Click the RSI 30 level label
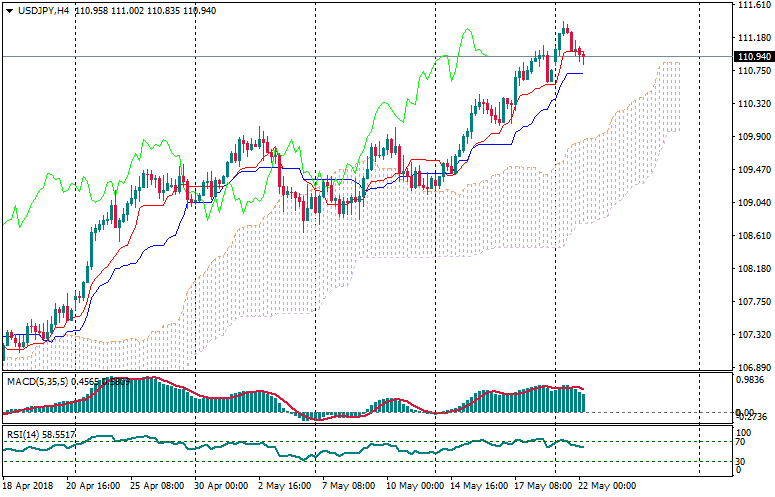Viewport: 775px width, 497px height. pos(741,460)
